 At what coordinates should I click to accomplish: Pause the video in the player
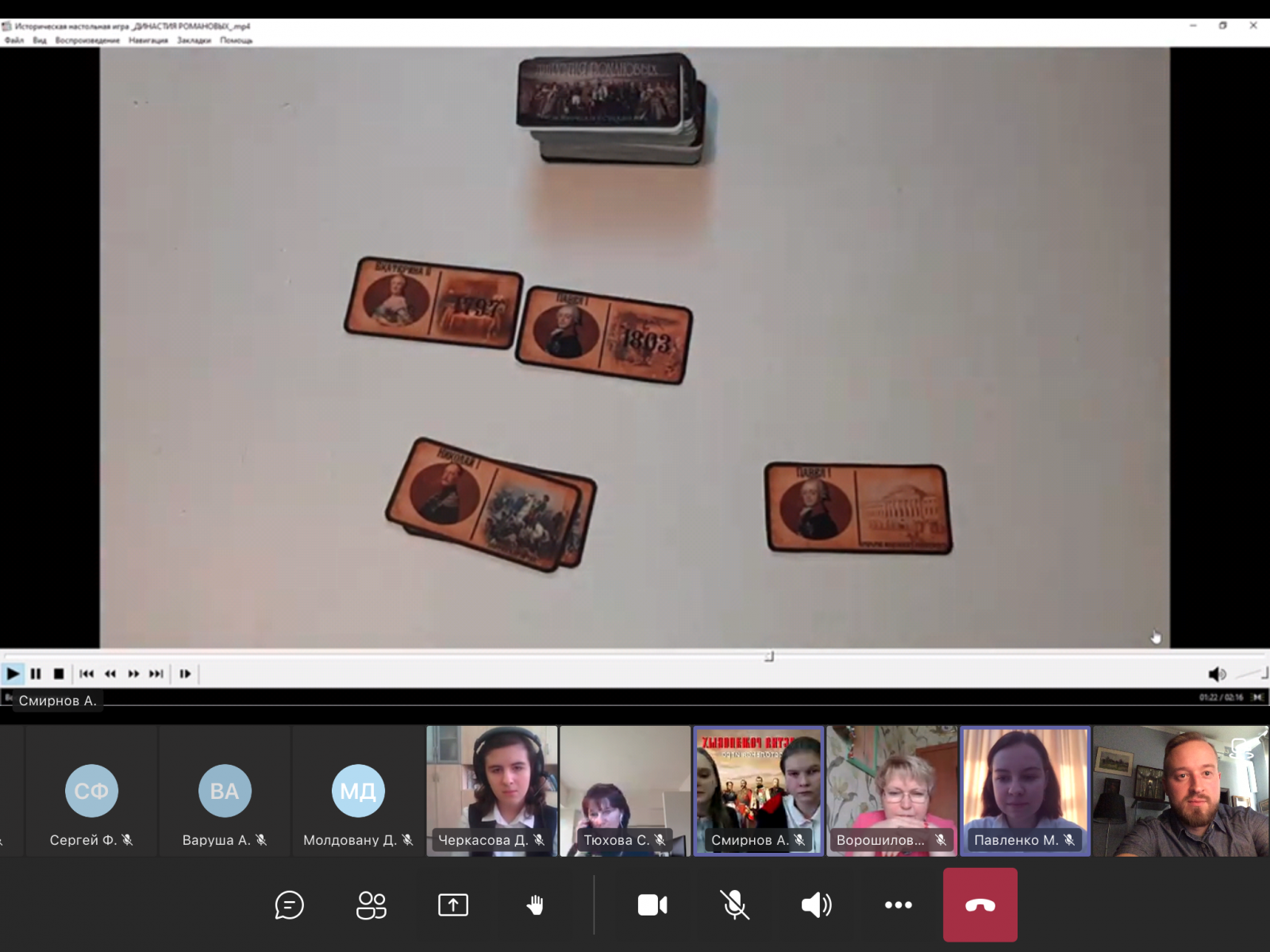coord(36,674)
